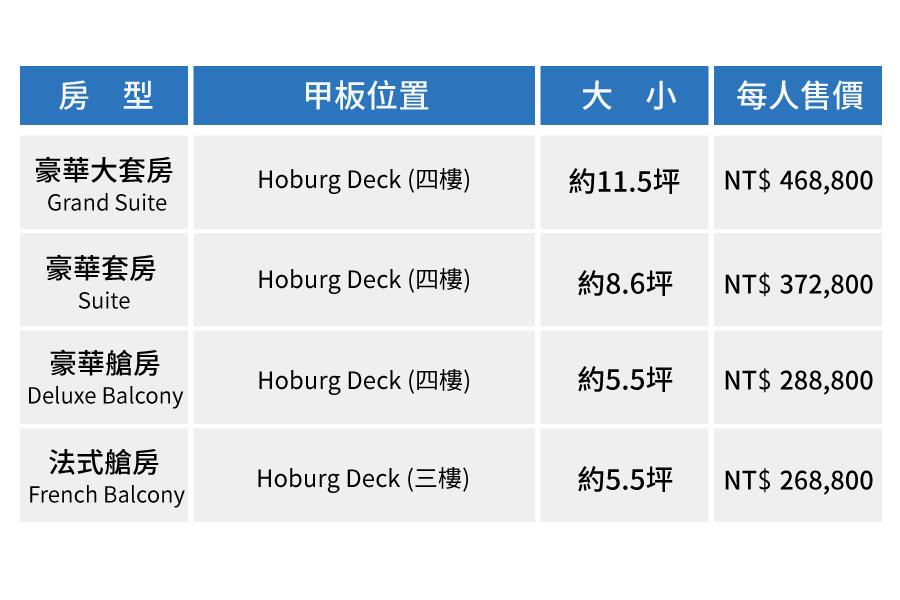
Task: Click Deluxe Balcony's 約5.5坪 size cell
Action: pyautogui.click(x=624, y=380)
